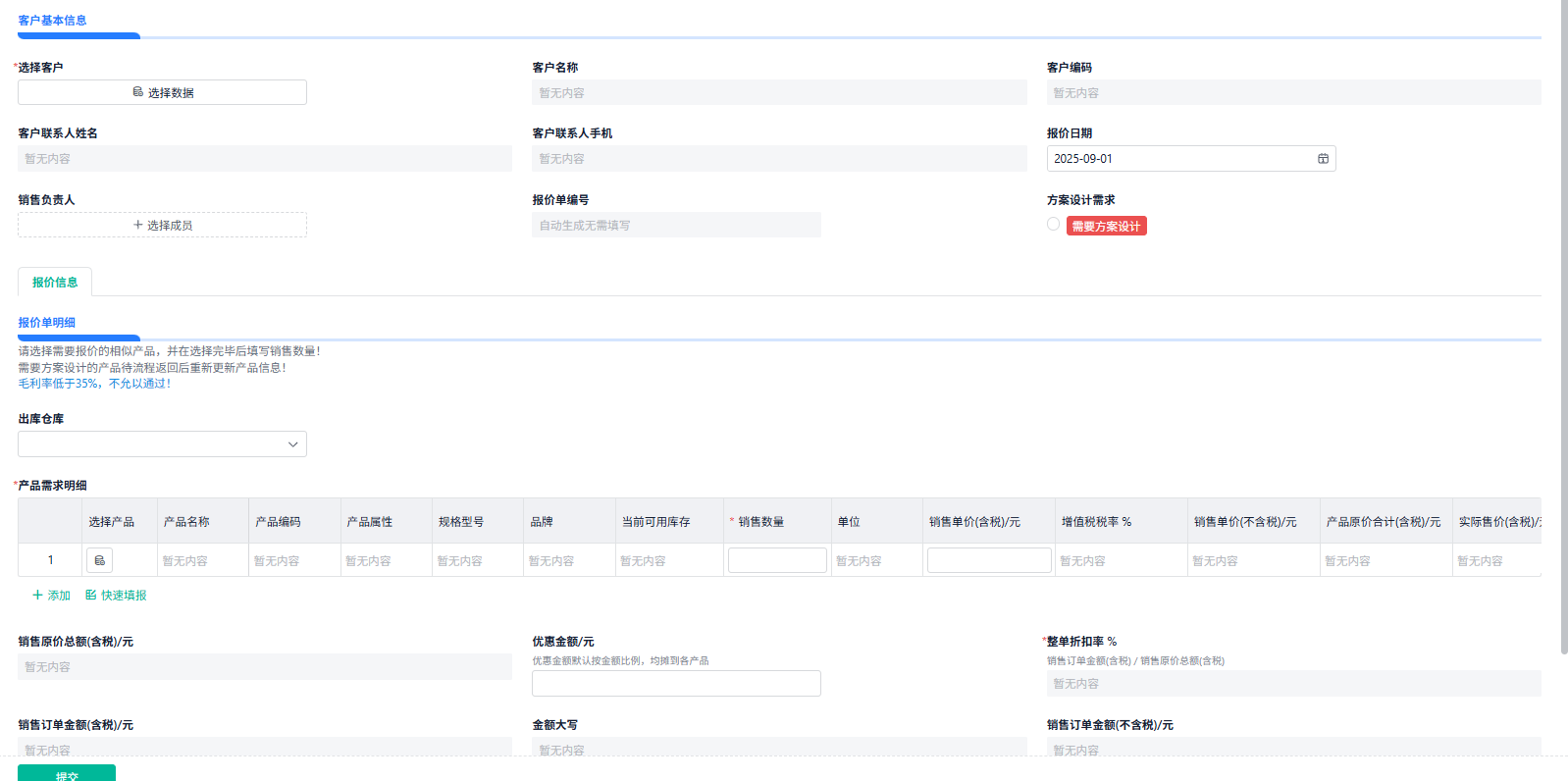Click the 金额大写 field
Screen dimensions: 1568x781
click(x=779, y=748)
